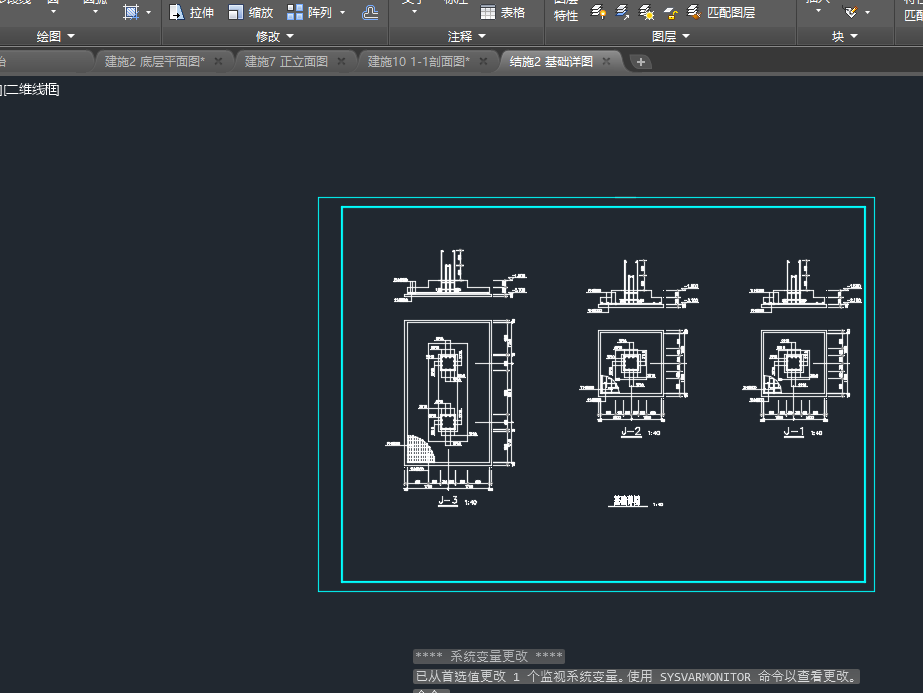923x693 pixels.
Task: Expand the Draw (绘图) panel
Action: point(55,37)
